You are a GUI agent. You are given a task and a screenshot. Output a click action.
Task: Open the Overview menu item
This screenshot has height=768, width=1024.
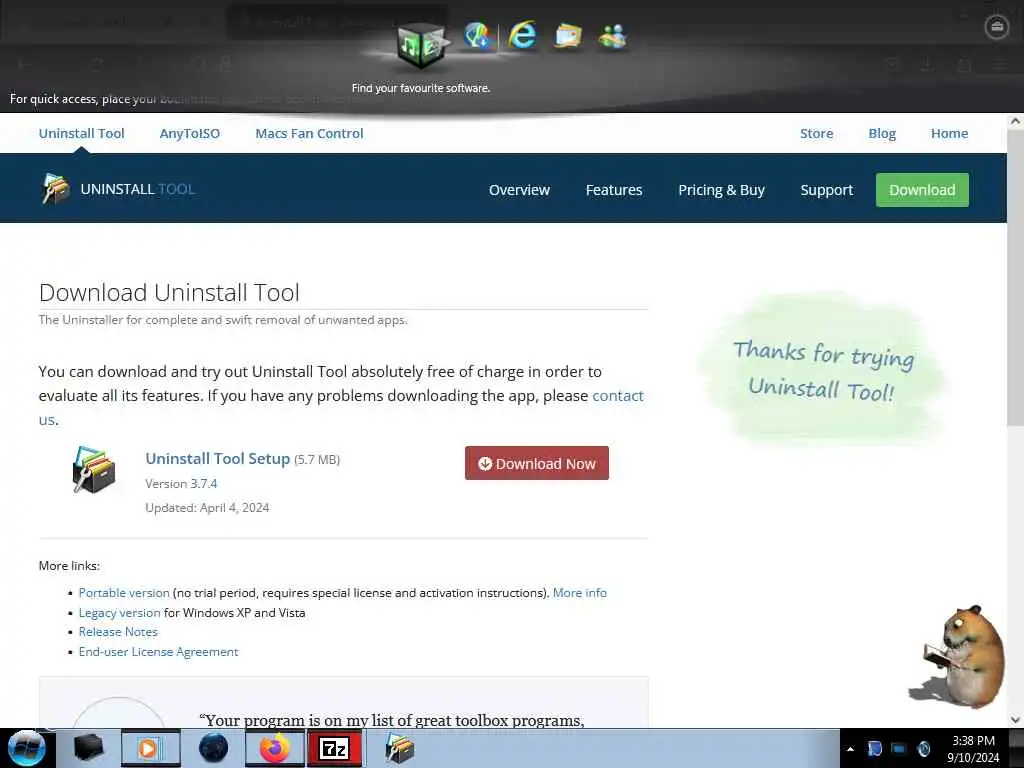519,190
